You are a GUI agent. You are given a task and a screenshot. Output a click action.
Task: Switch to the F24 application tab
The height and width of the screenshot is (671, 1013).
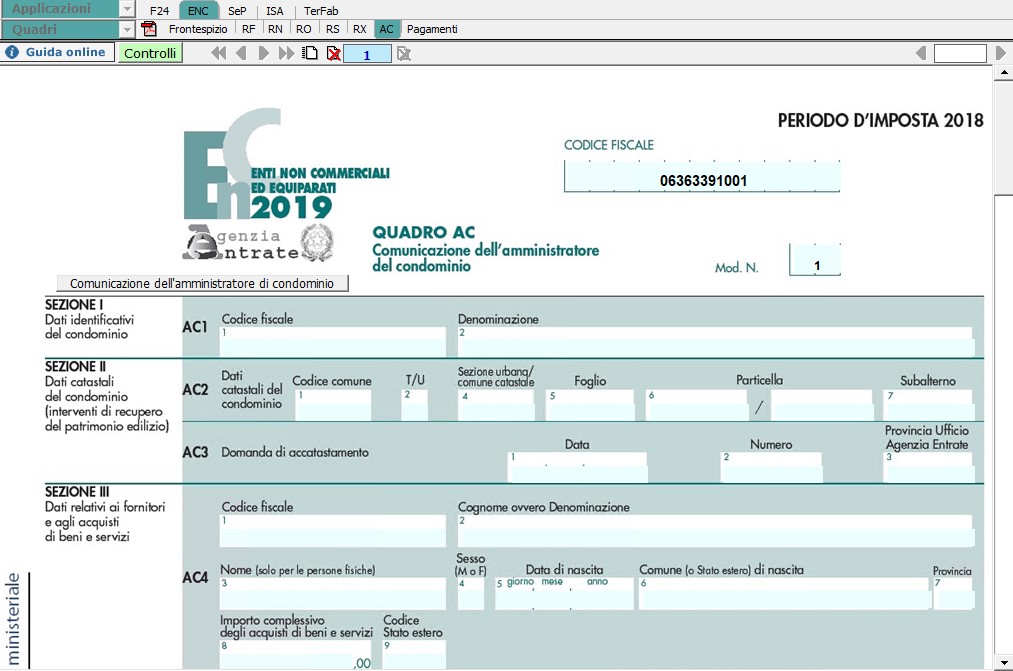pyautogui.click(x=159, y=10)
